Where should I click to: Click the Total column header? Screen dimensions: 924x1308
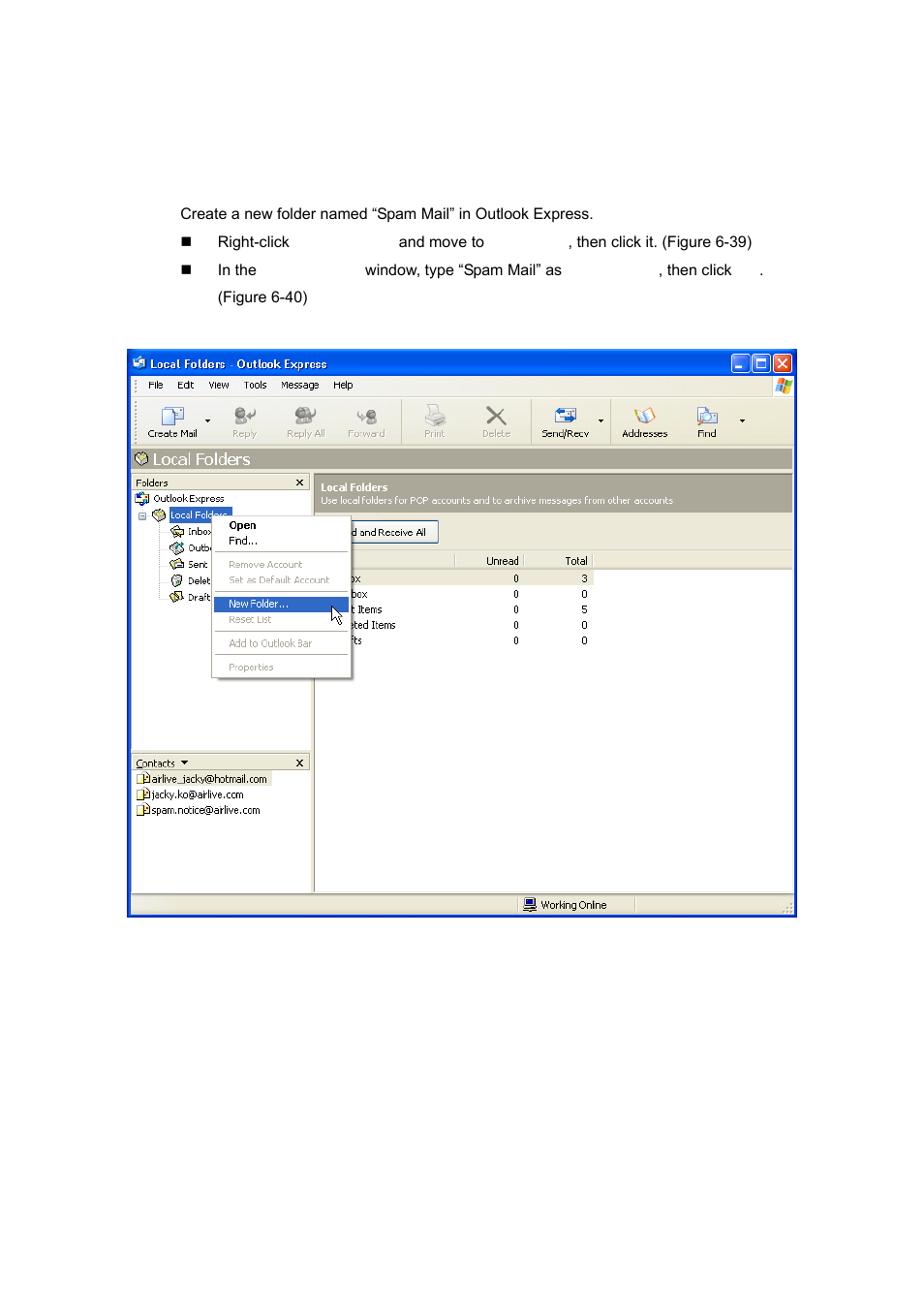557,561
